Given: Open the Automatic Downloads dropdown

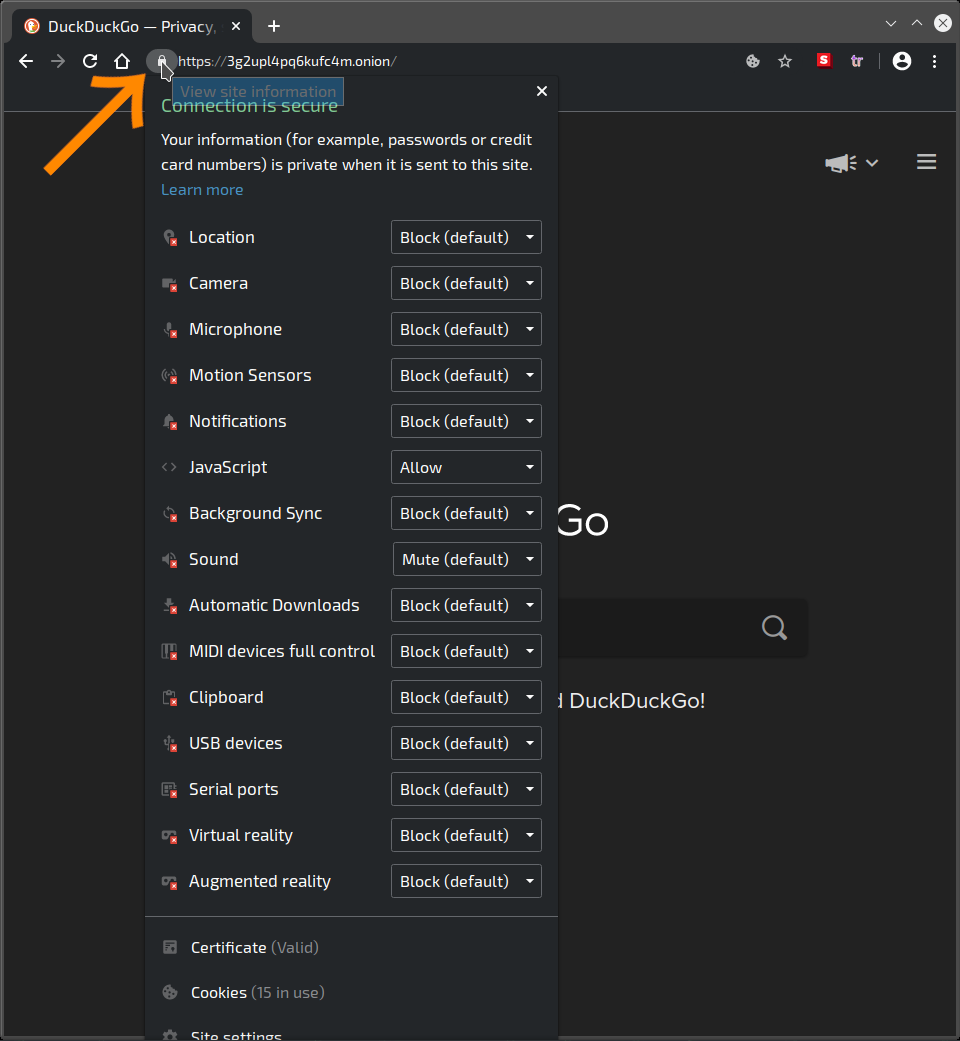Looking at the screenshot, I should (x=466, y=605).
